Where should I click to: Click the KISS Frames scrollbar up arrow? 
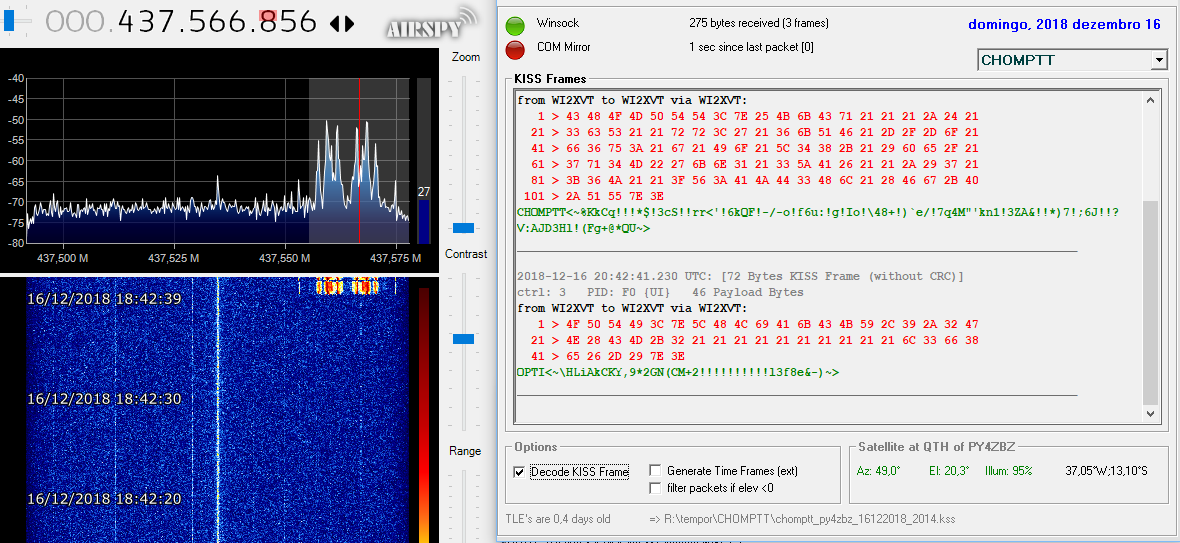tap(1151, 100)
